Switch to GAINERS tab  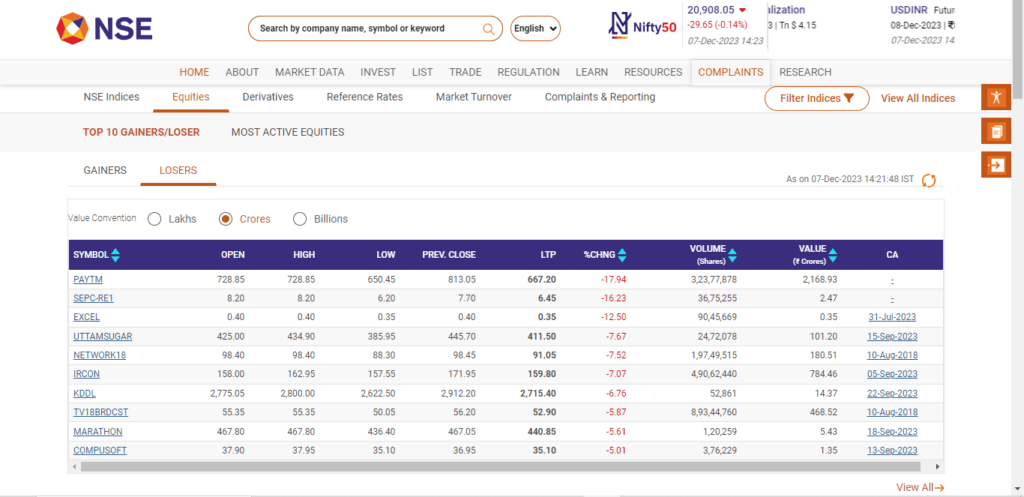click(105, 170)
